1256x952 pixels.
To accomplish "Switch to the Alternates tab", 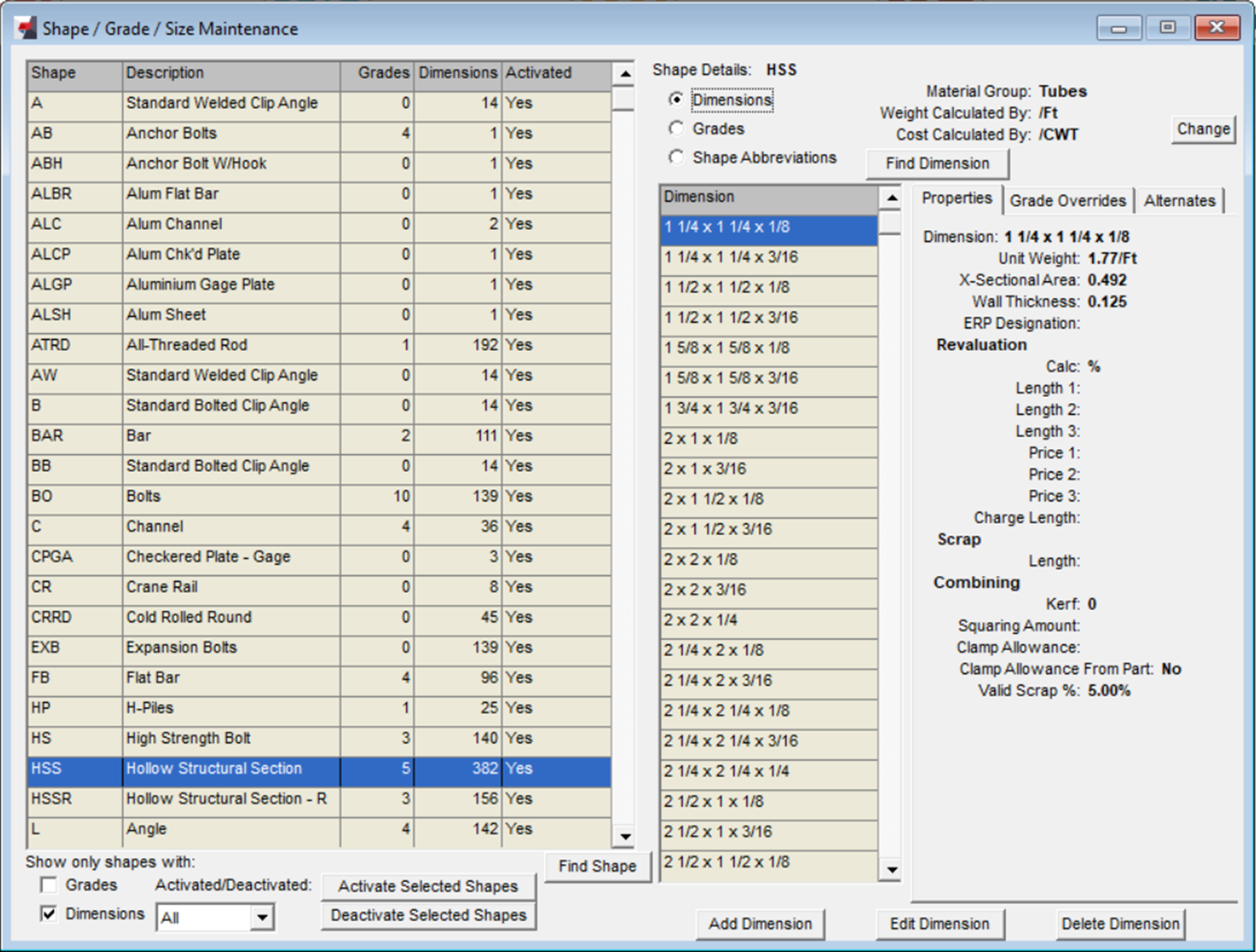I will 1180,200.
